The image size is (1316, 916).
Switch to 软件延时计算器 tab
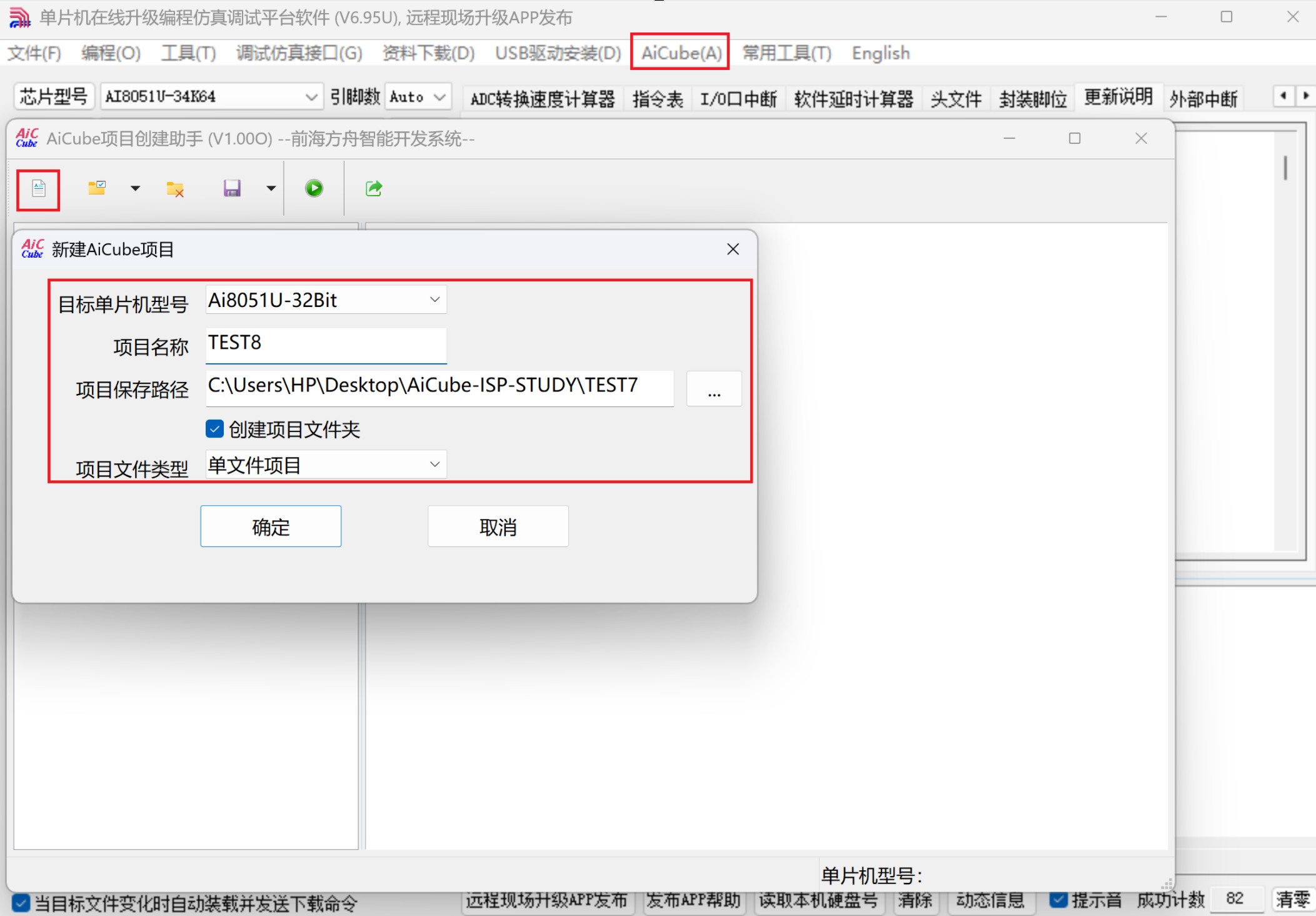853,99
